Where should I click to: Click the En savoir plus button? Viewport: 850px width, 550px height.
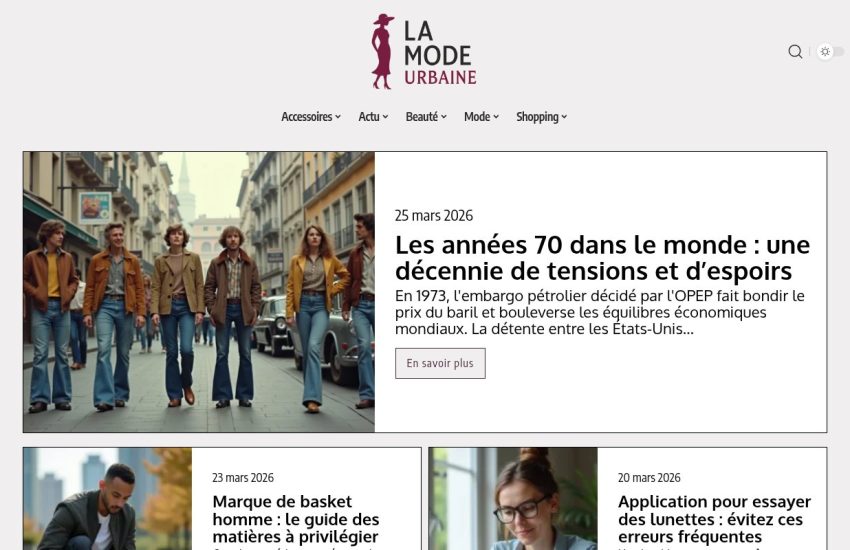pos(440,364)
